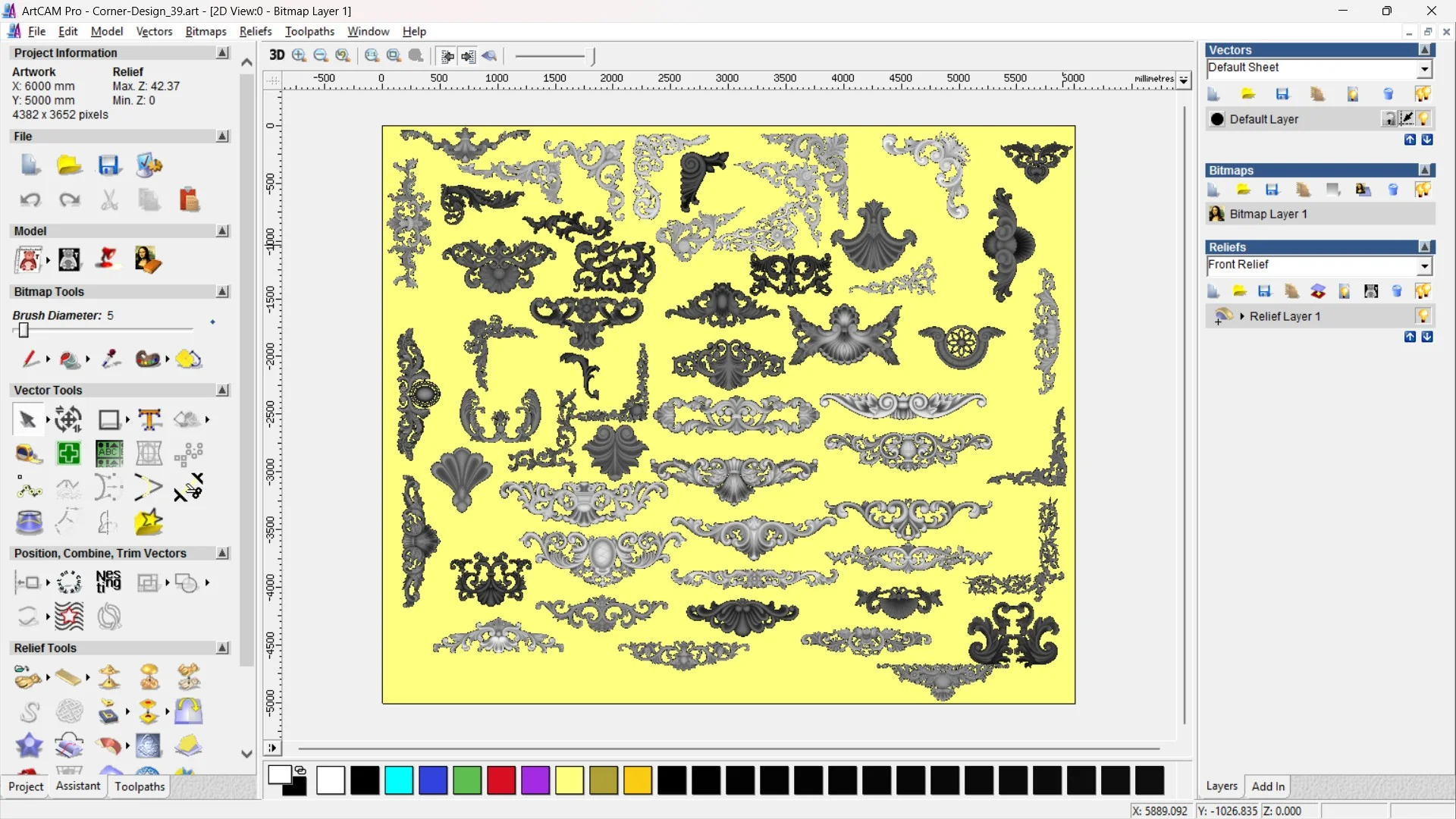This screenshot has width=1456, height=819.
Task: Select Bitmap Layer 1 in panel
Action: pos(1268,214)
